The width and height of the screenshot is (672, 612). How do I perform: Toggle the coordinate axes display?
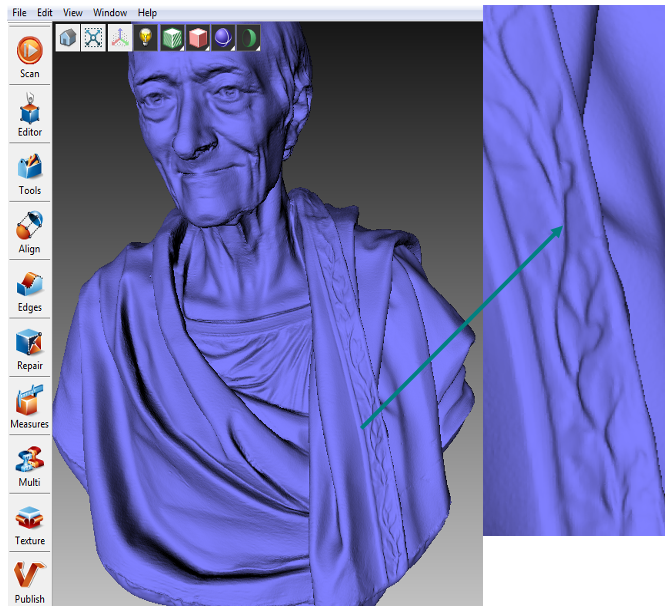point(119,38)
